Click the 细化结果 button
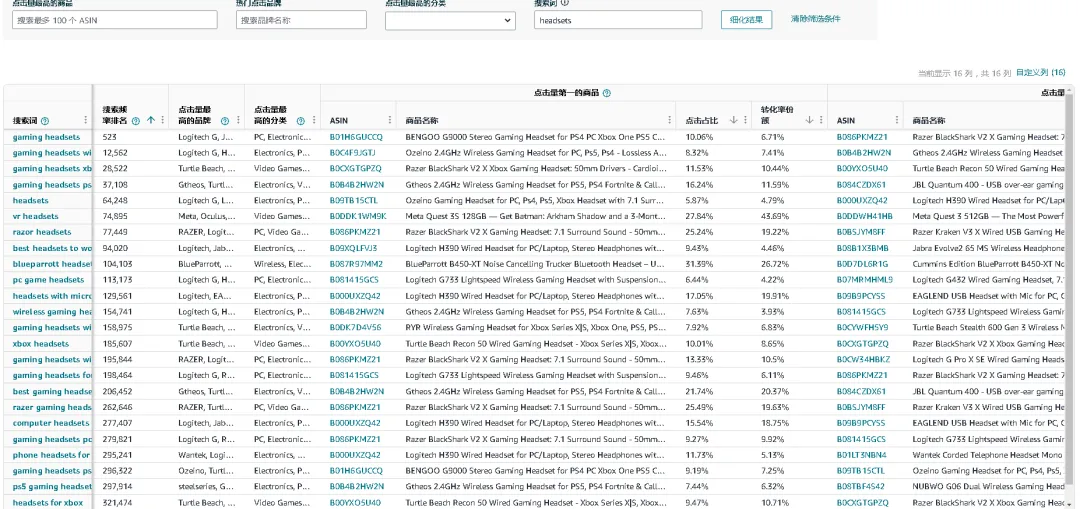 pyautogui.click(x=746, y=20)
